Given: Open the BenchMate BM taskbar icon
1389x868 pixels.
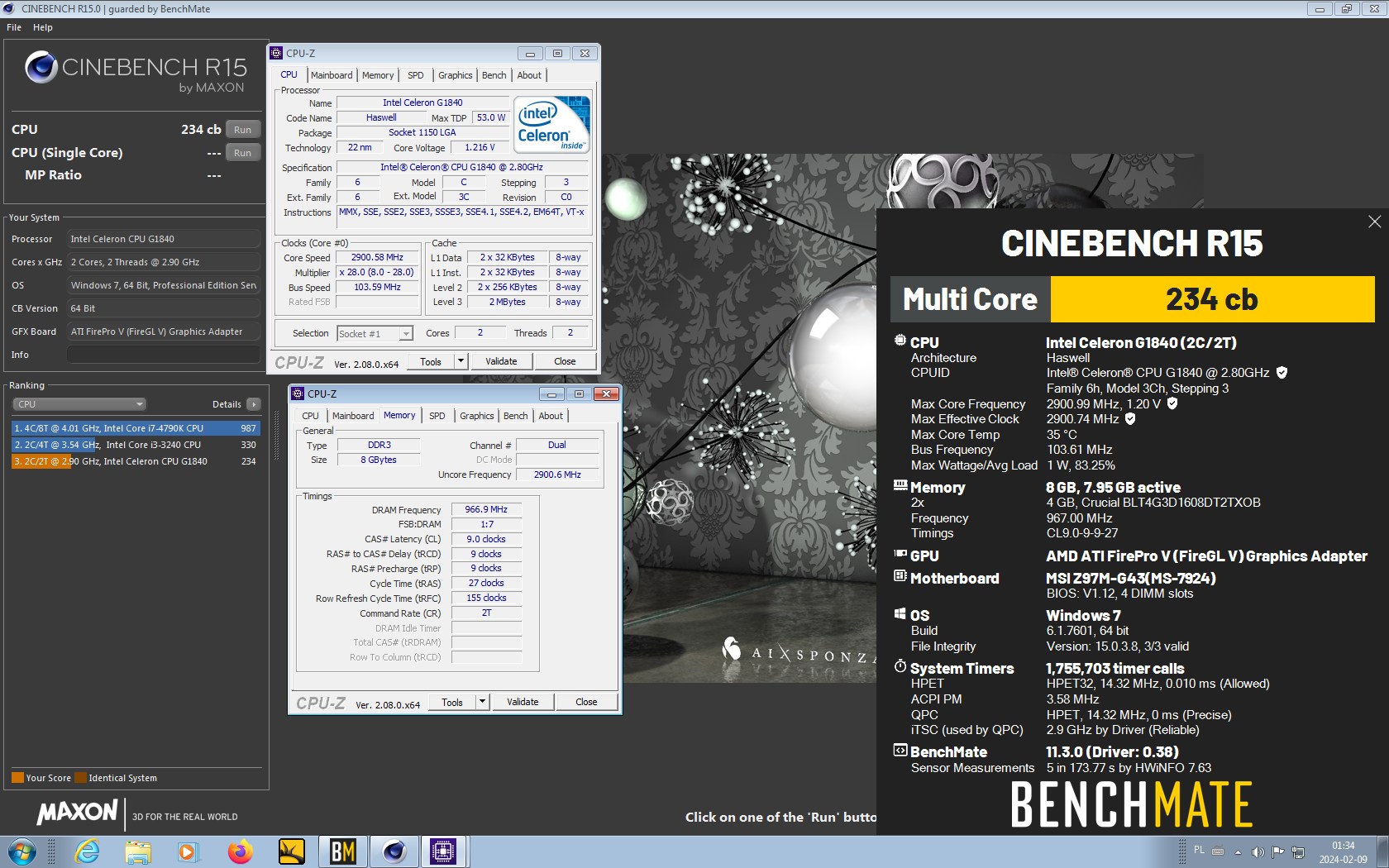Looking at the screenshot, I should [x=343, y=851].
